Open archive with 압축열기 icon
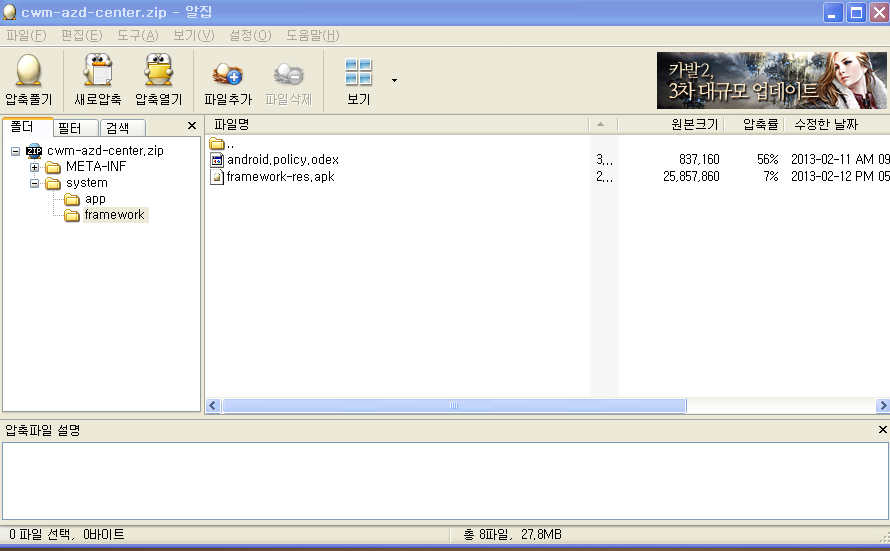The image size is (890, 551). point(158,72)
